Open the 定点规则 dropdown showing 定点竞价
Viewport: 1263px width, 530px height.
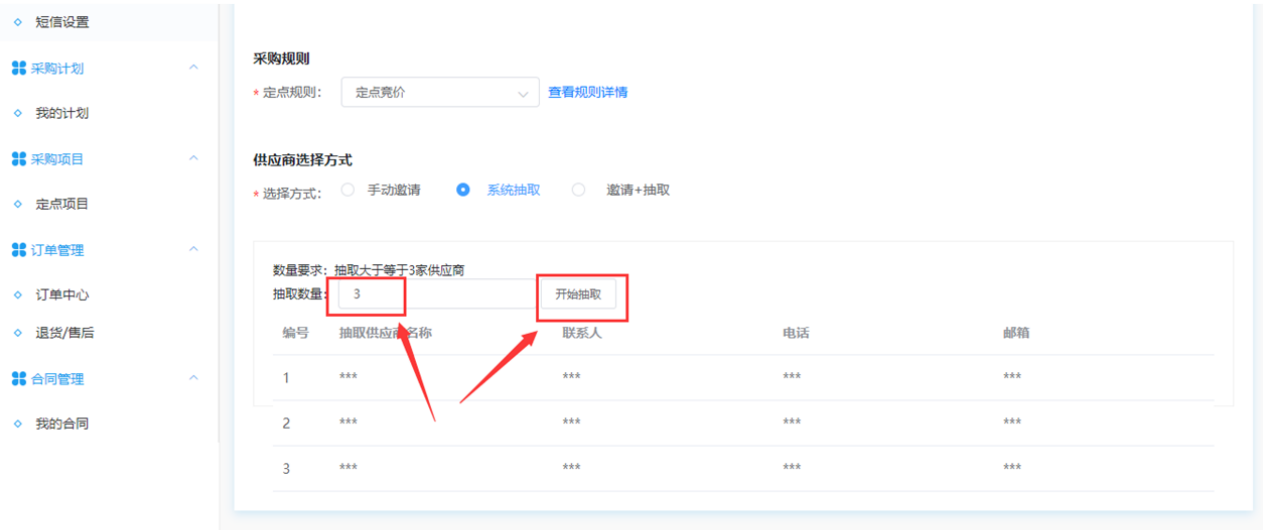(440, 93)
